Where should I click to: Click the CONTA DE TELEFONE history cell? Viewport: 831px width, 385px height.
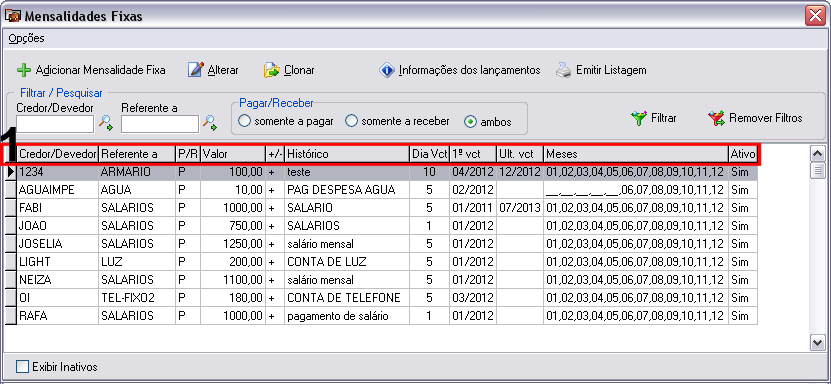tap(347, 298)
